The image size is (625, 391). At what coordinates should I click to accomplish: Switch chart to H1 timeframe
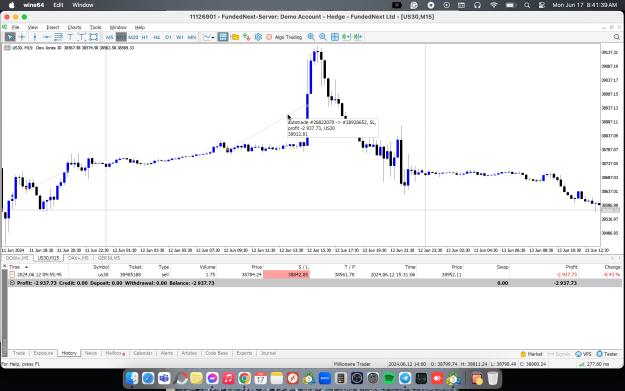pos(145,37)
